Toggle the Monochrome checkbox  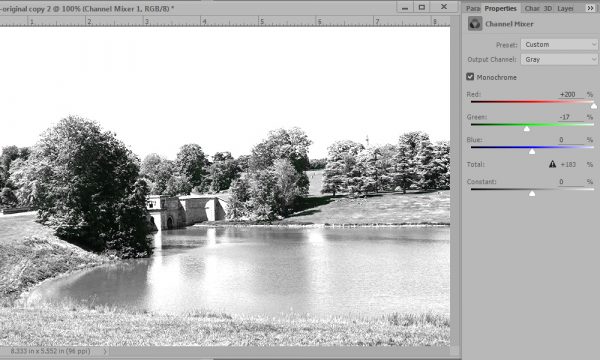point(470,77)
